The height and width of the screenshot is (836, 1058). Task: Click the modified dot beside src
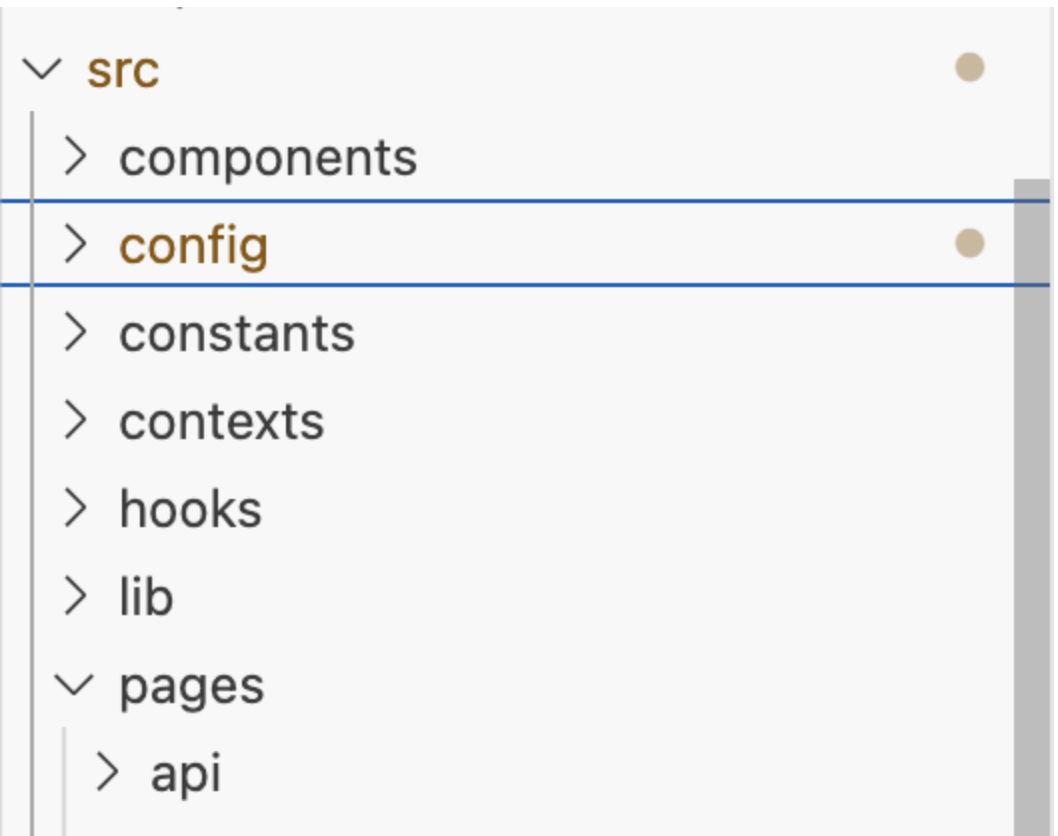click(x=969, y=68)
